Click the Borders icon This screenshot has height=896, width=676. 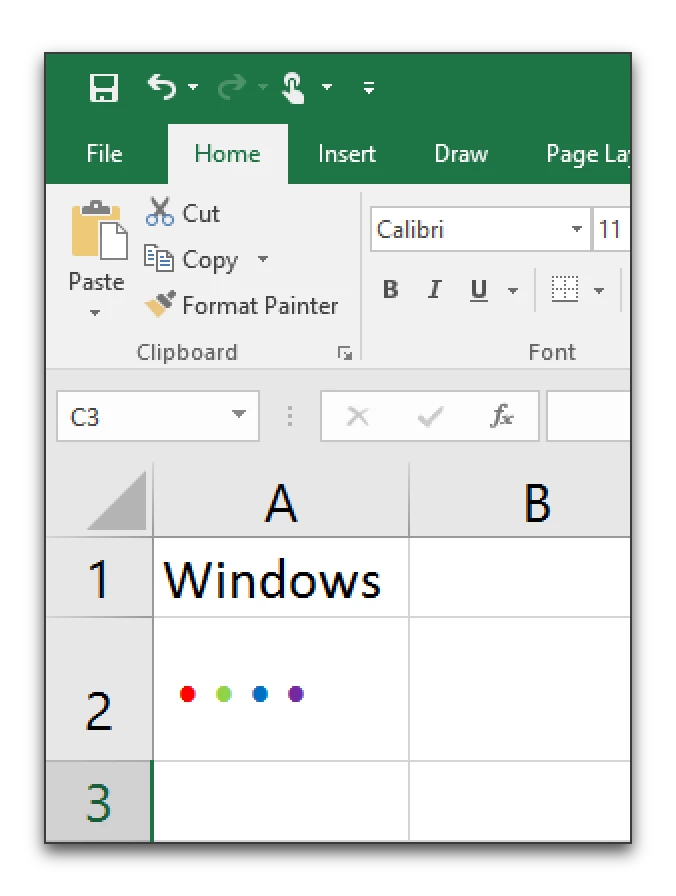(x=565, y=289)
